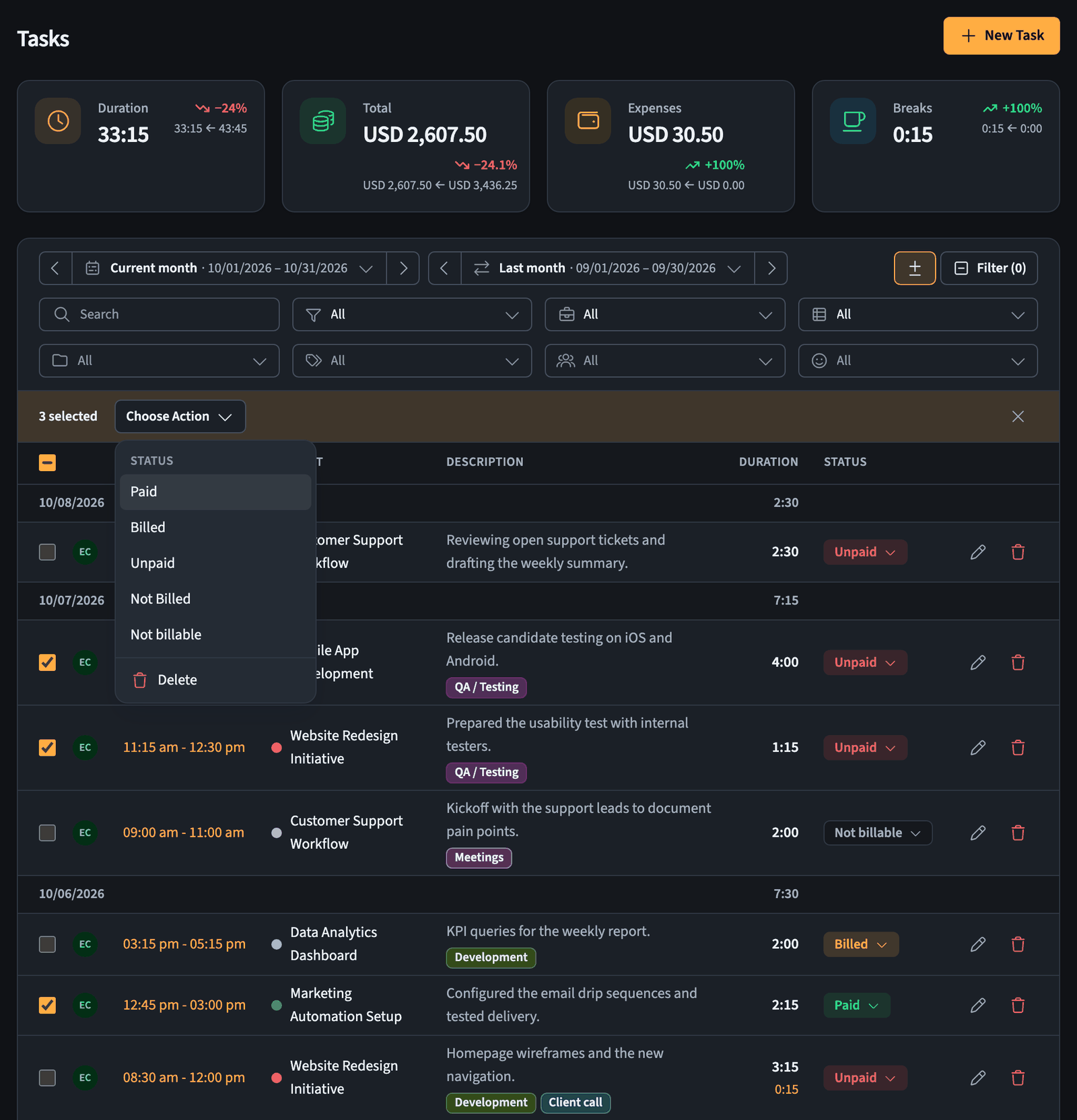Go to previous period with current month left arrow
Screen dimensions: 1077x1120
pyautogui.click(x=55, y=268)
